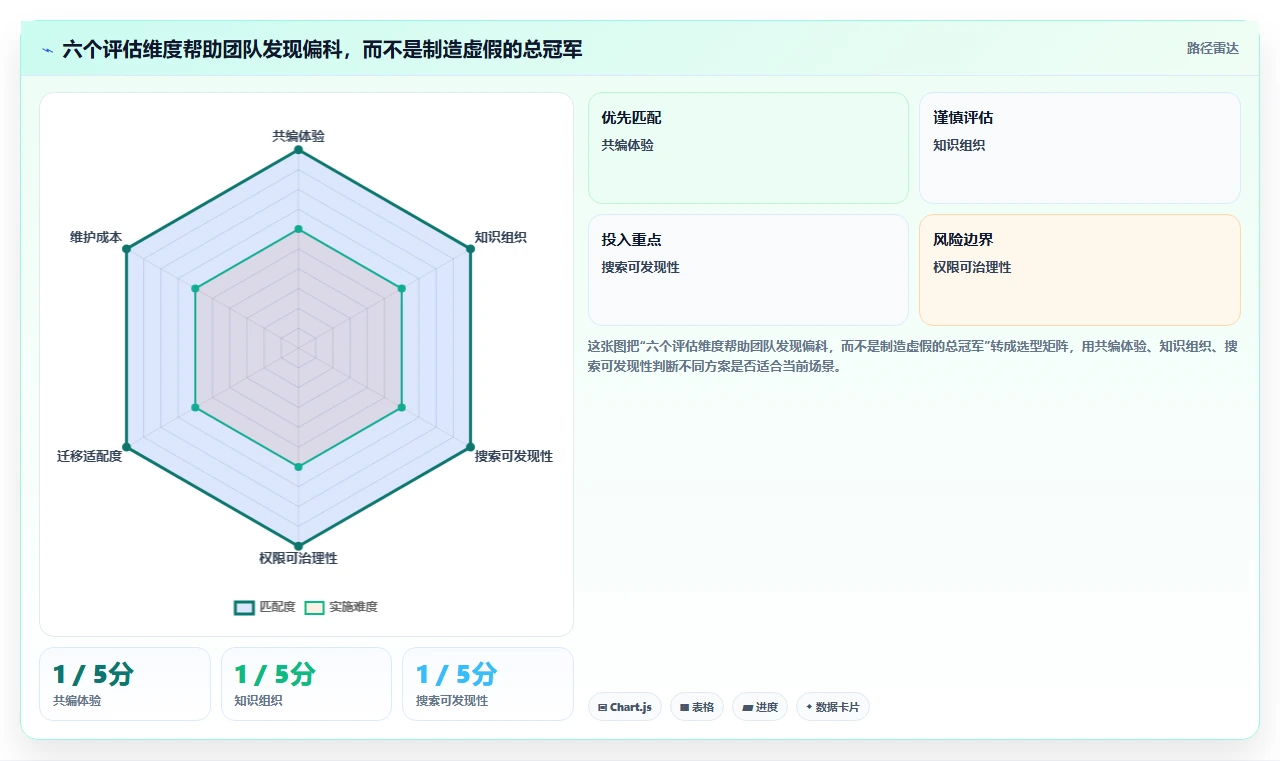Click 搜索可发现性 caption under the third score
The height and width of the screenshot is (761, 1280).
coord(452,701)
